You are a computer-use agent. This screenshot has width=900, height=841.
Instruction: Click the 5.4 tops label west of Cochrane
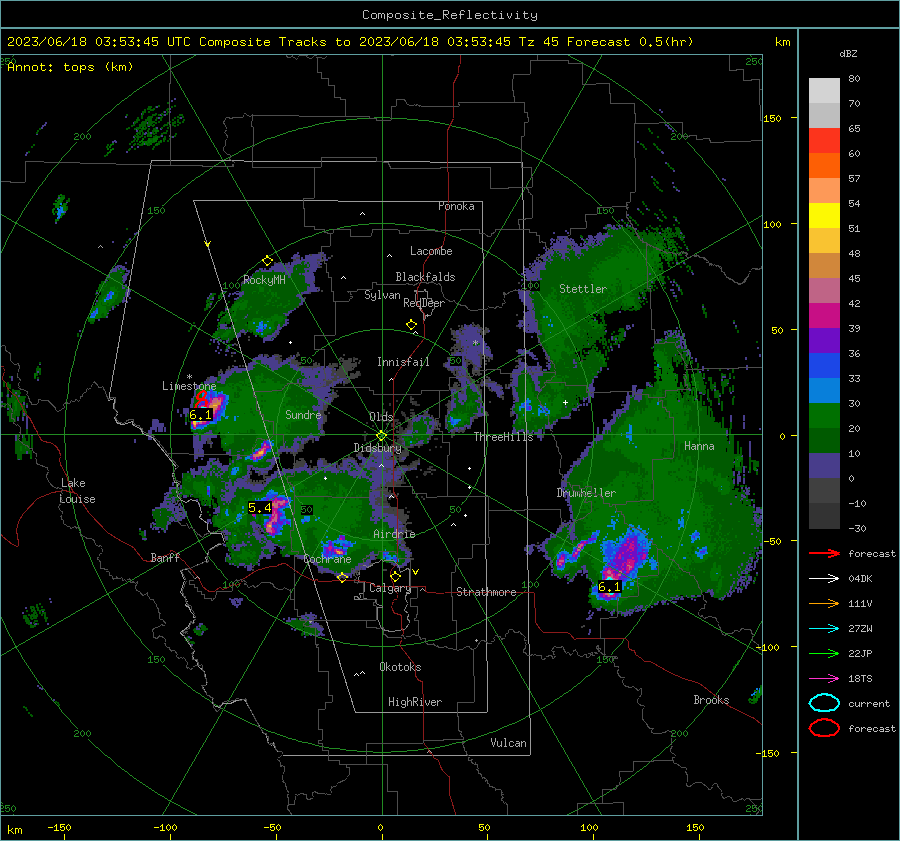pyautogui.click(x=259, y=508)
